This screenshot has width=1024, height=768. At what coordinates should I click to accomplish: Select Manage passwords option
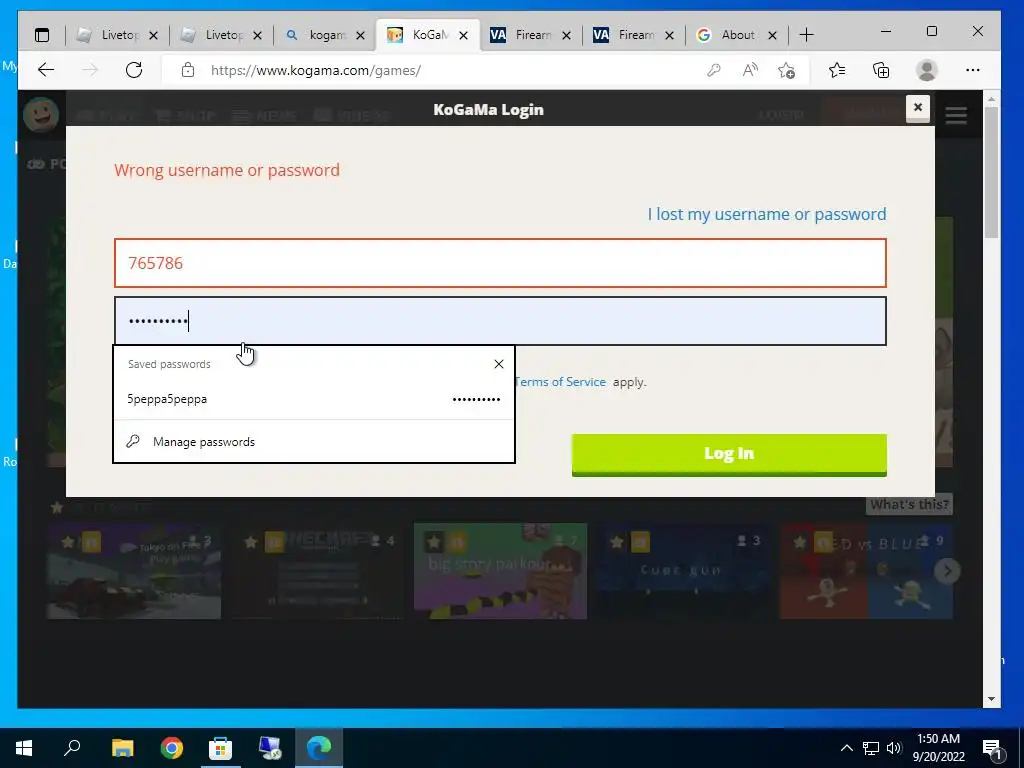[x=313, y=442]
